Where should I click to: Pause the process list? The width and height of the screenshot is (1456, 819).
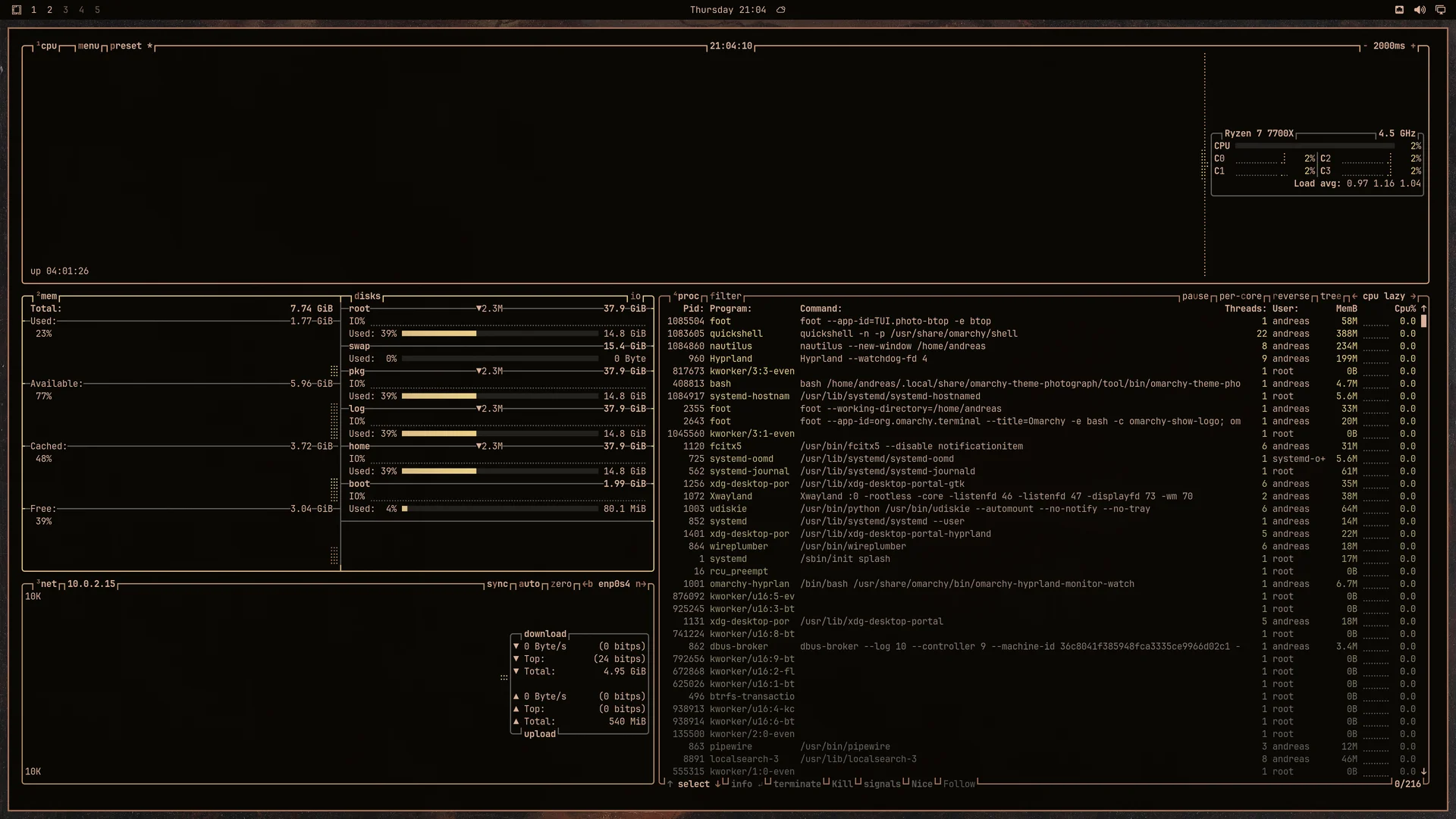1195,297
